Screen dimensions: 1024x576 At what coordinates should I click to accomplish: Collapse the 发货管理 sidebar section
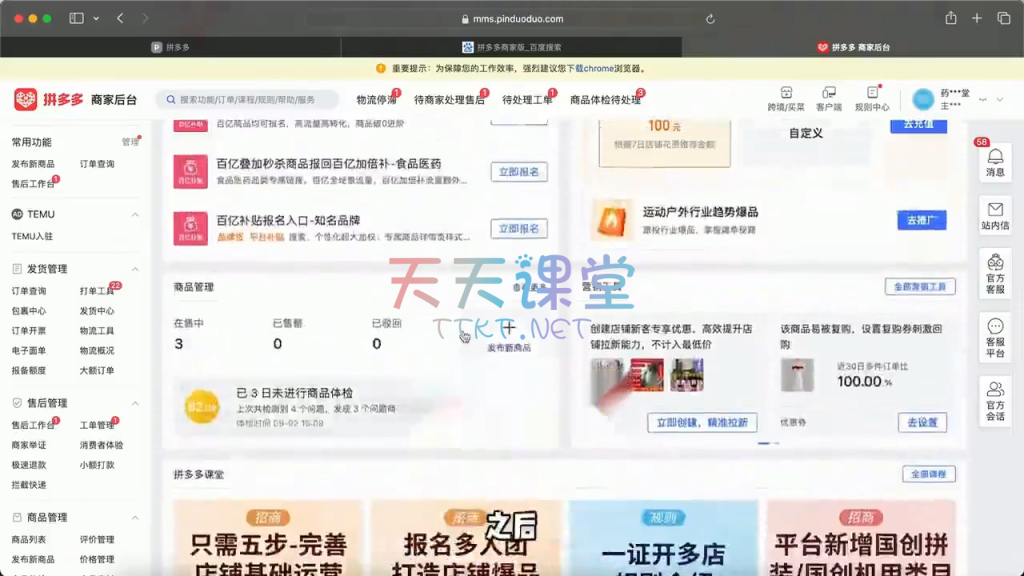(135, 269)
